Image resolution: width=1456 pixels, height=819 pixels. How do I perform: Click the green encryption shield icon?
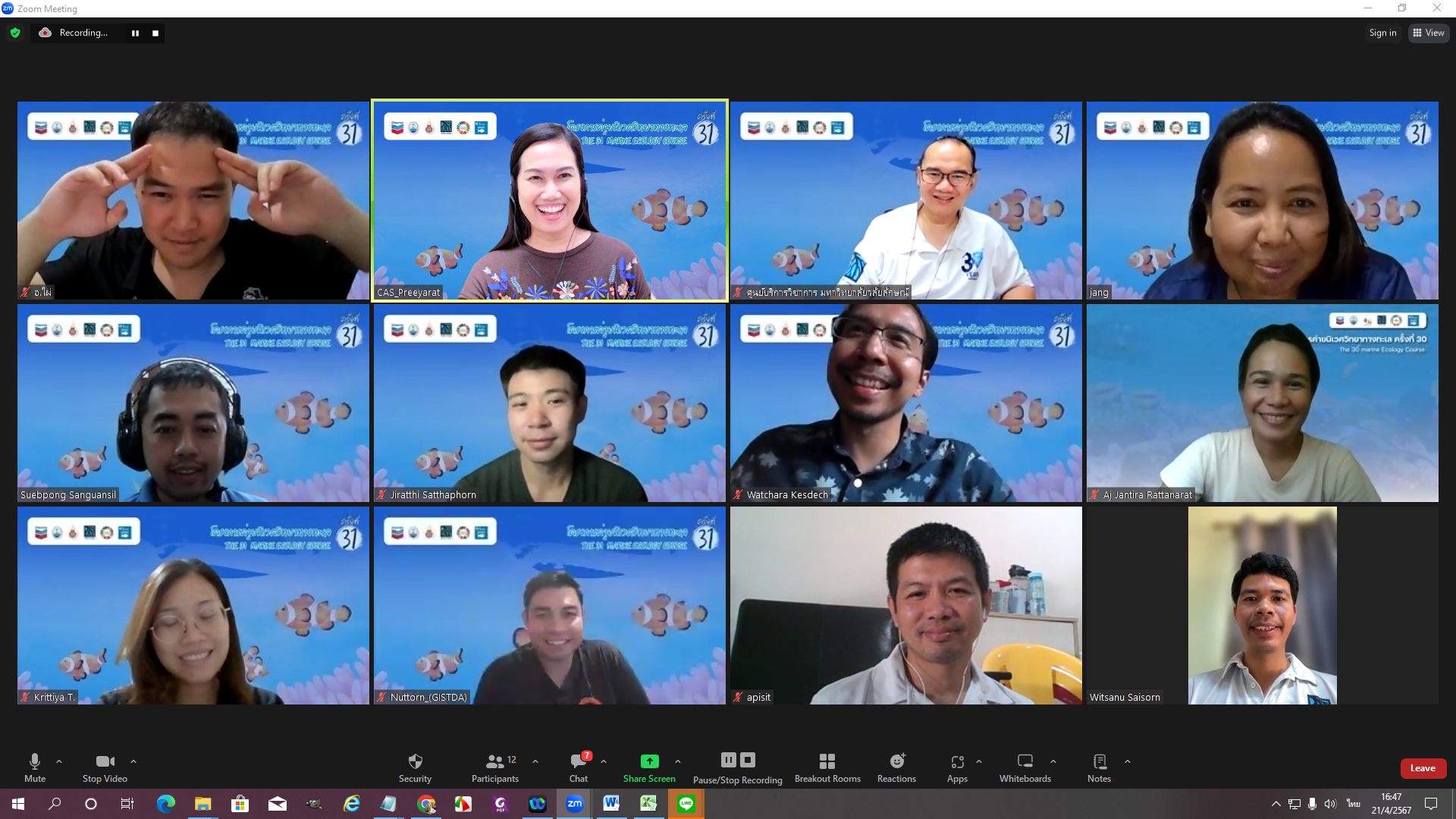pyautogui.click(x=15, y=33)
